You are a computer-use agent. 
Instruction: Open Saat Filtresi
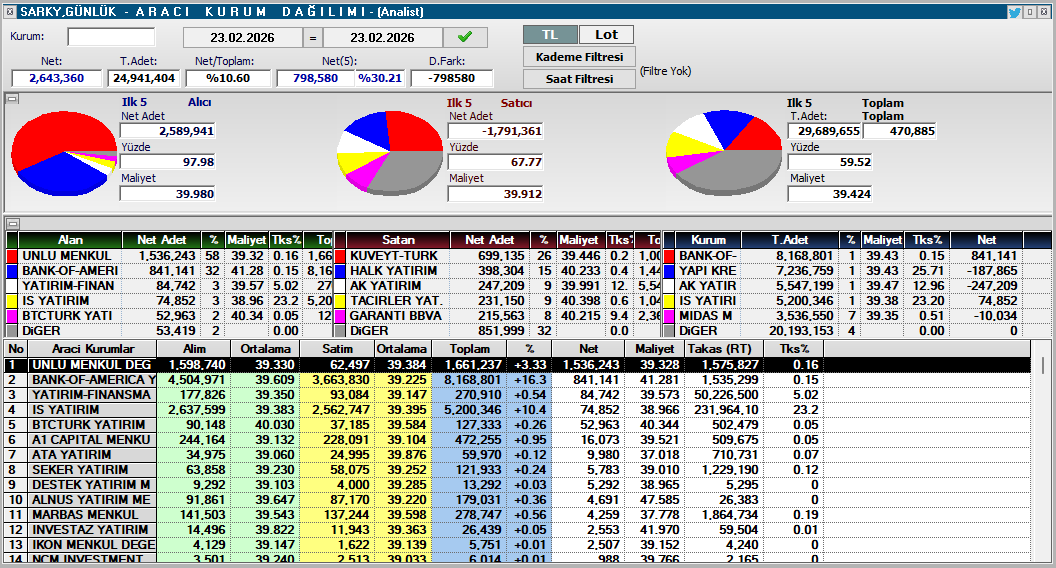(579, 79)
